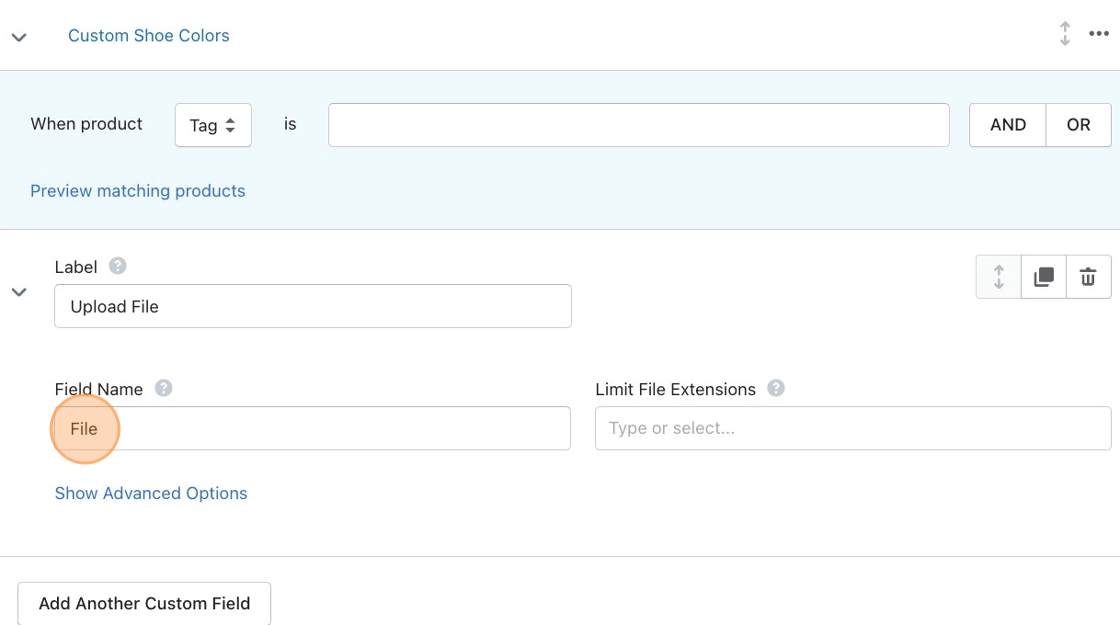Viewport: 1120px width, 625px height.
Task: Click the move field up/down icon
Action: [998, 277]
